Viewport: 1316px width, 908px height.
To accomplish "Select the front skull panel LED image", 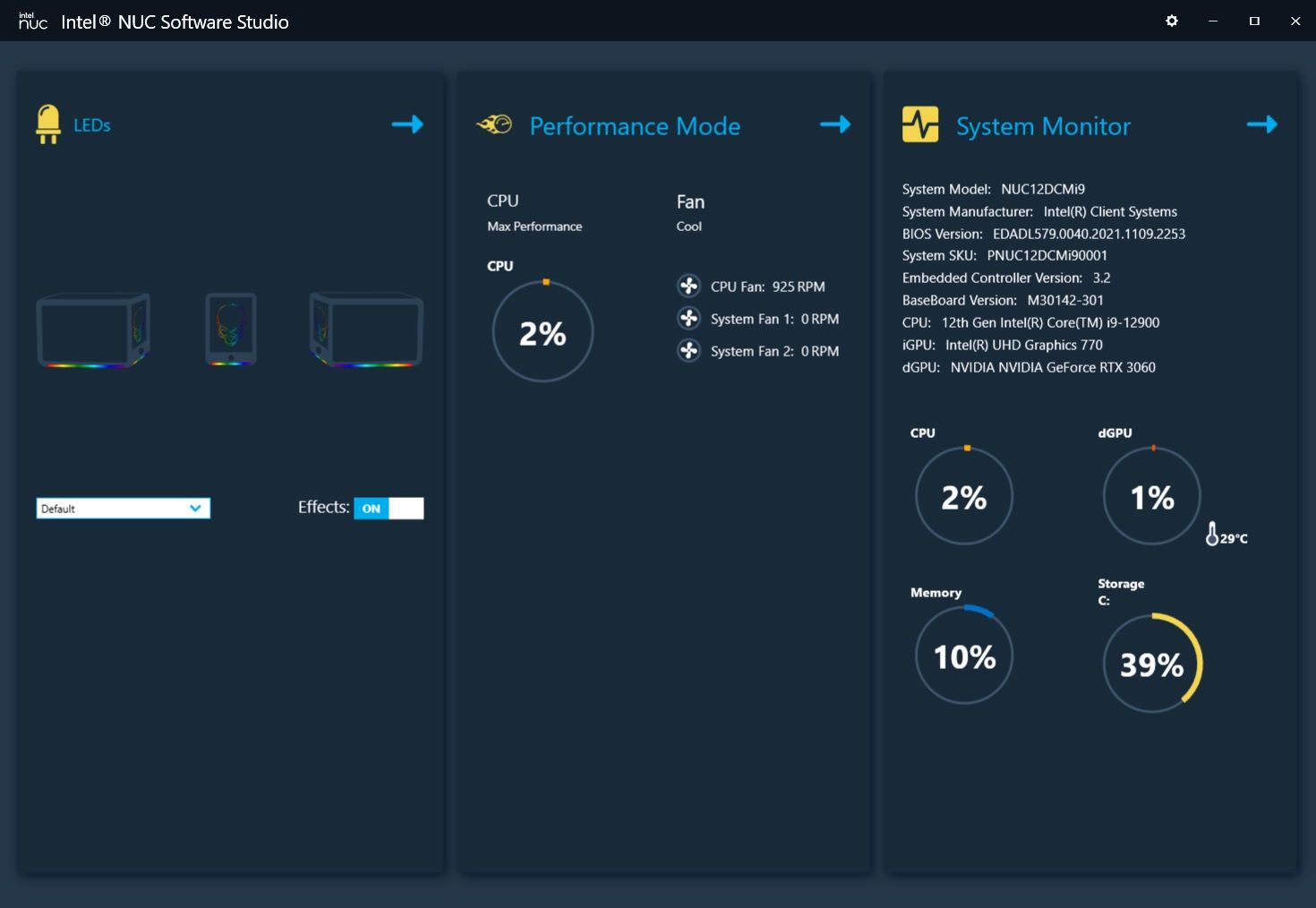I will click(x=231, y=329).
